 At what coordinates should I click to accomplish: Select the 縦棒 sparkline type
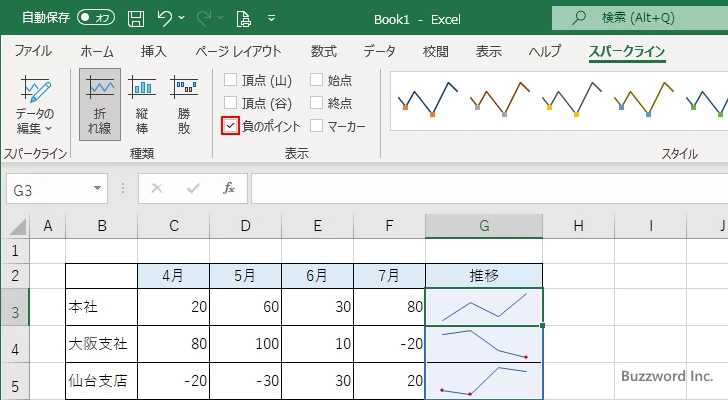[x=142, y=104]
